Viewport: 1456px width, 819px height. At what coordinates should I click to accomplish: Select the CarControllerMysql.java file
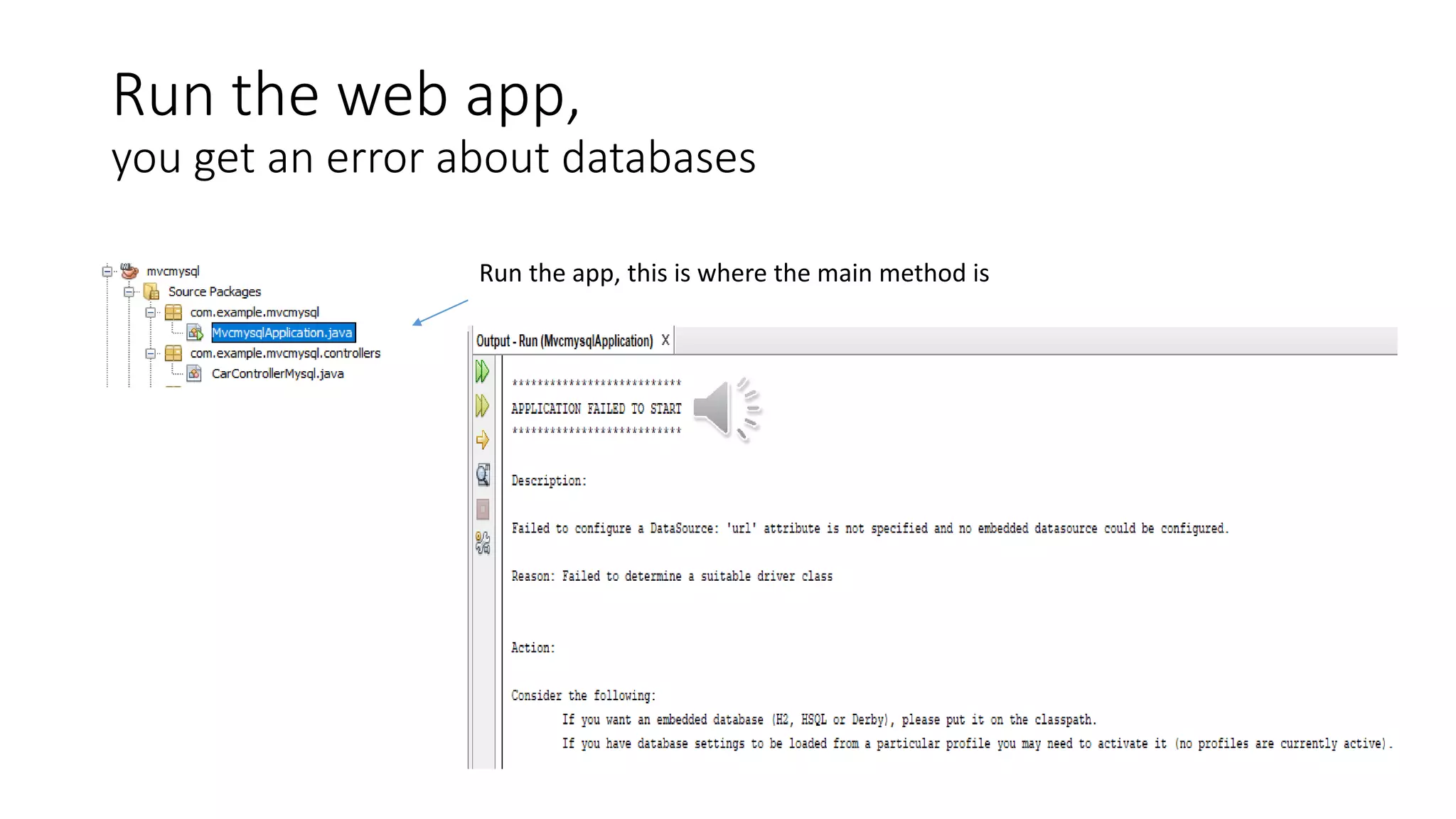[277, 374]
